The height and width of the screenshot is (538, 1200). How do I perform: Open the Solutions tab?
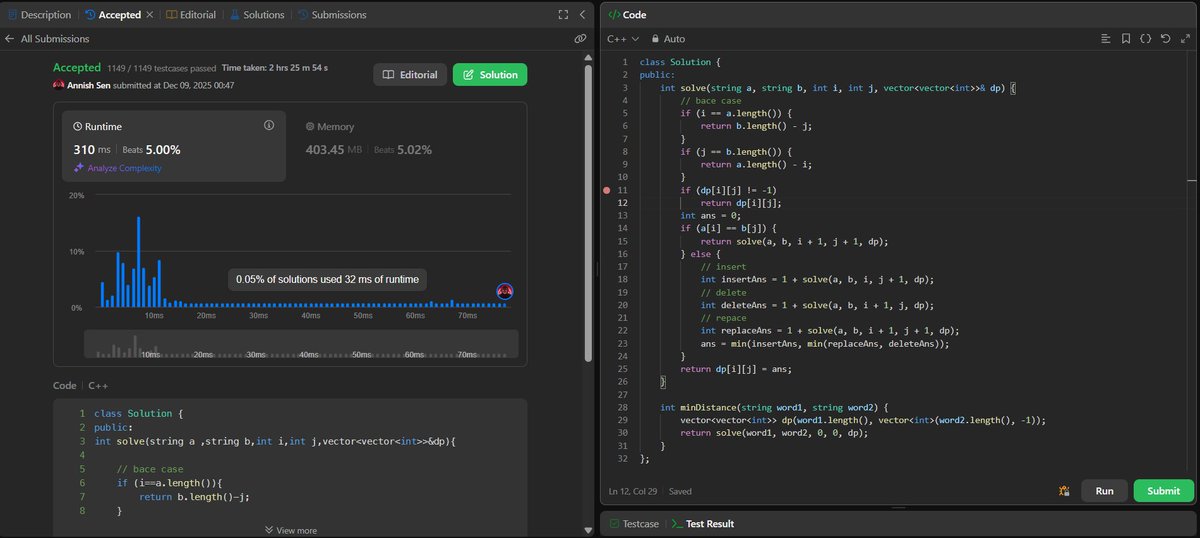[x=257, y=15]
